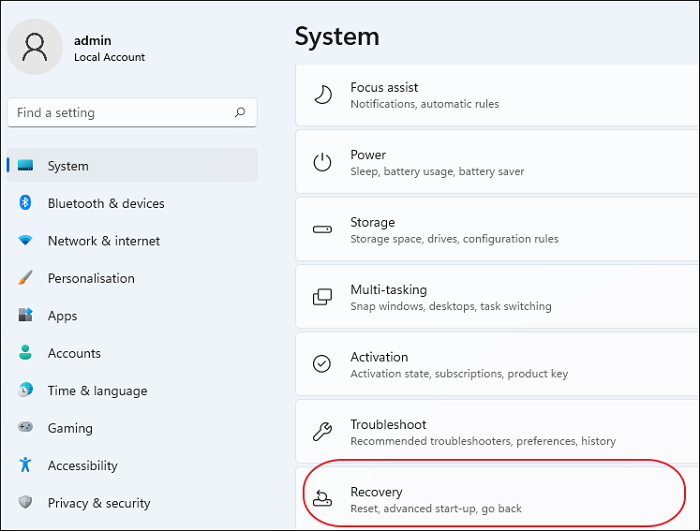Open Privacy & security settings
Screen dimensions: 700x531
[98, 503]
